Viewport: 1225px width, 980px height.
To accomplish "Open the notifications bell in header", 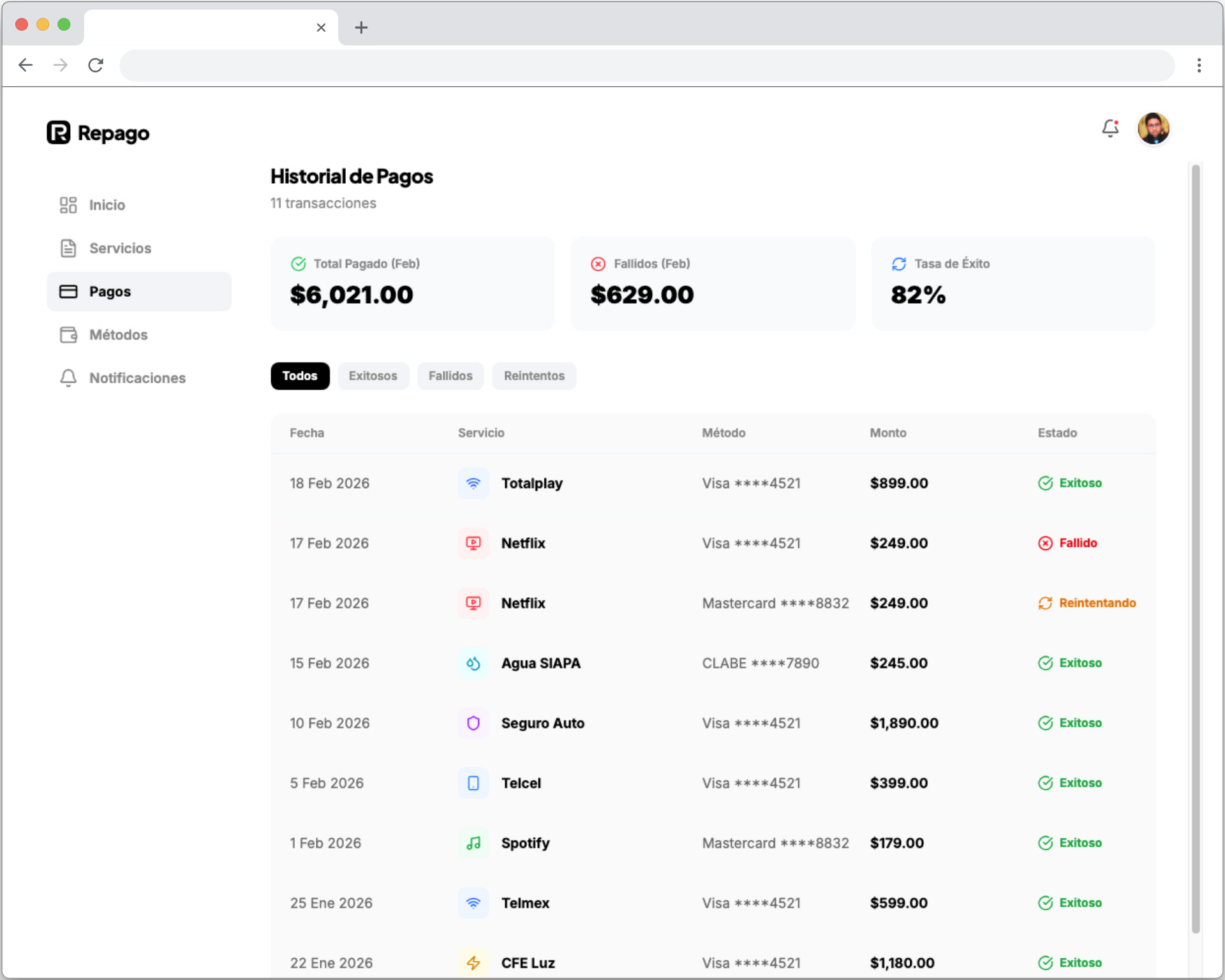I will (1110, 128).
